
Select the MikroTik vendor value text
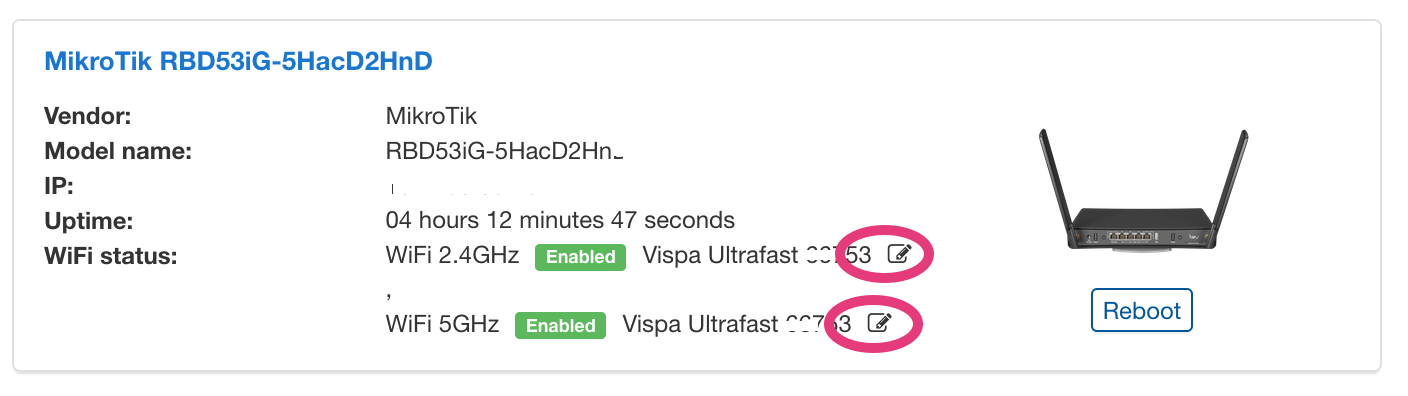[431, 116]
